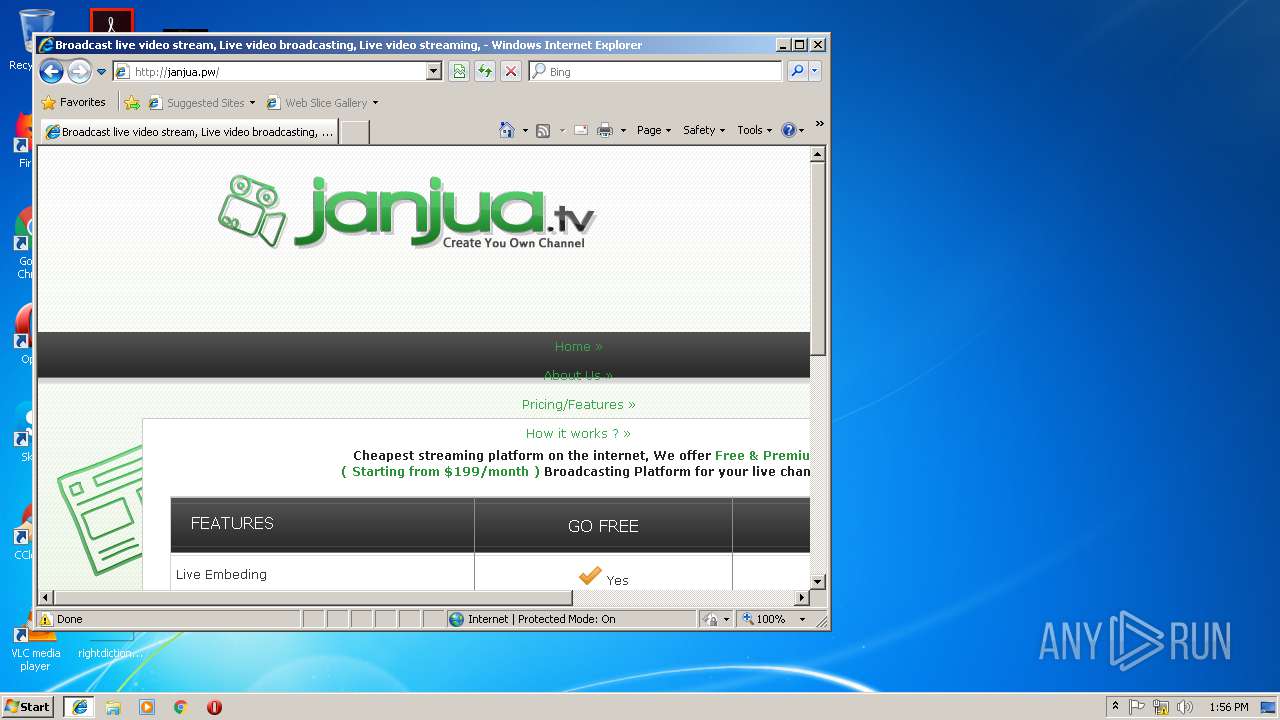Click the vertical scrollbar up arrow
This screenshot has width=1280, height=720.
818,154
